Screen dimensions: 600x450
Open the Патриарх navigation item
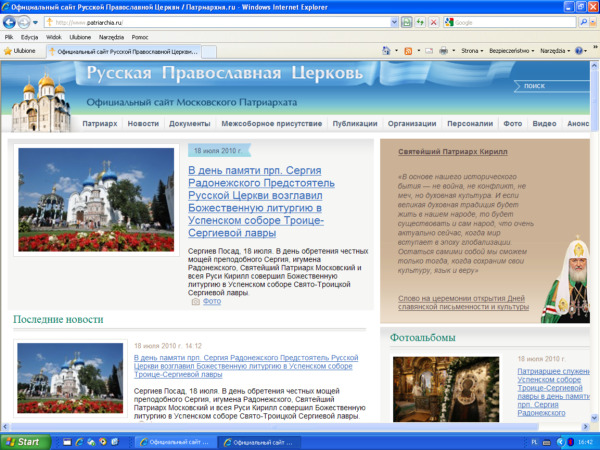click(100, 124)
